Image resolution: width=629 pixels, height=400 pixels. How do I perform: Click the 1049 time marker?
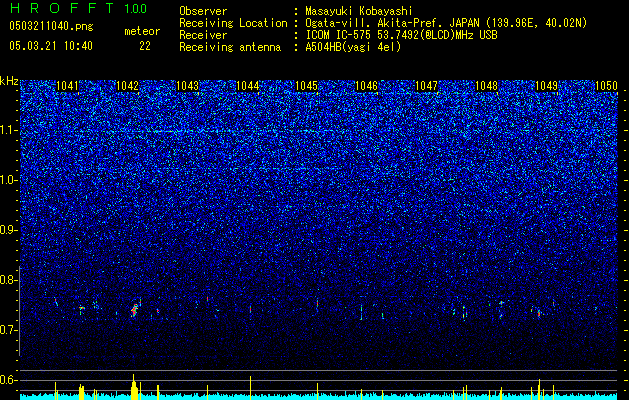click(x=546, y=86)
